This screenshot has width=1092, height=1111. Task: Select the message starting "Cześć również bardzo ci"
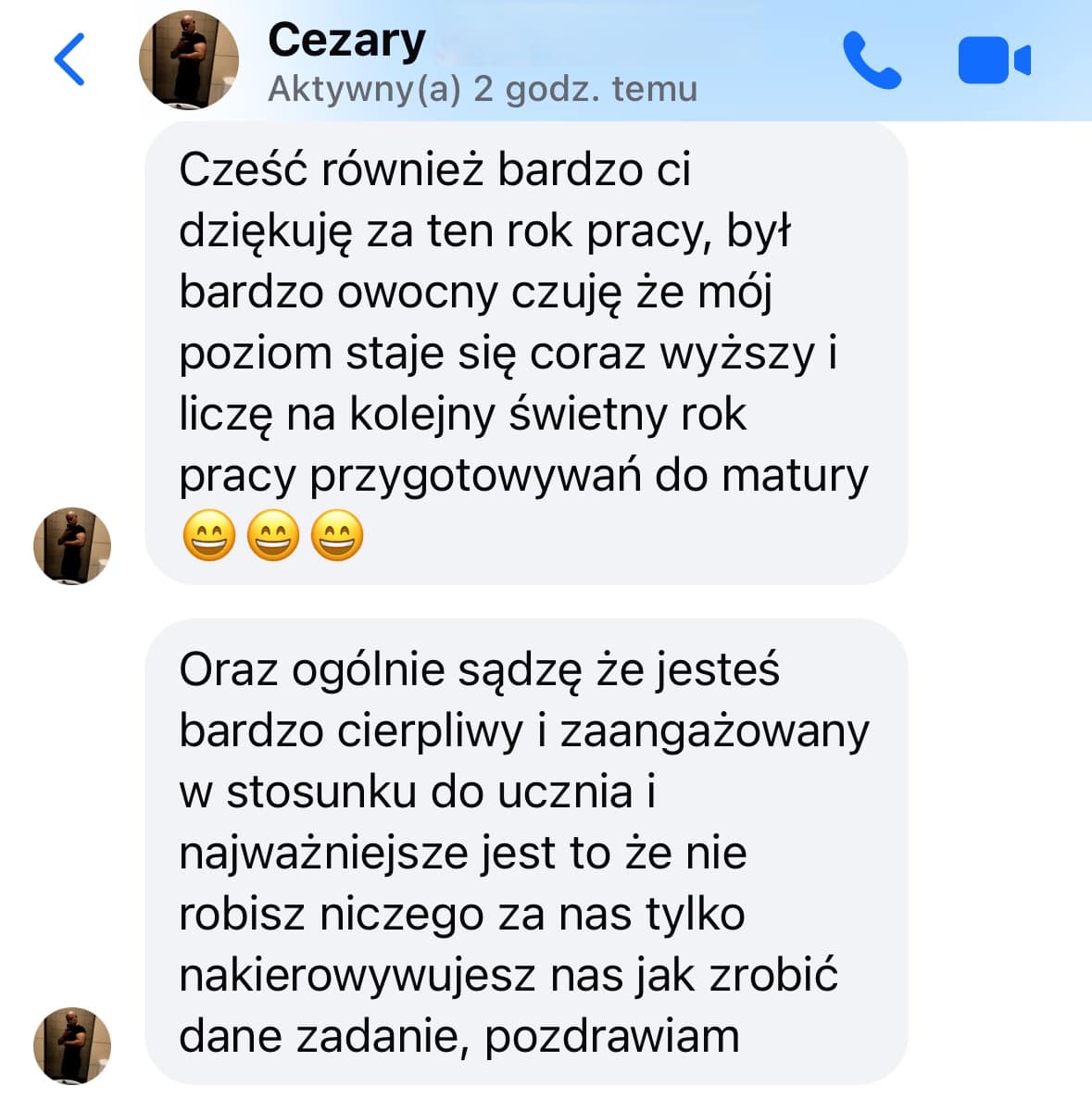coord(526,354)
